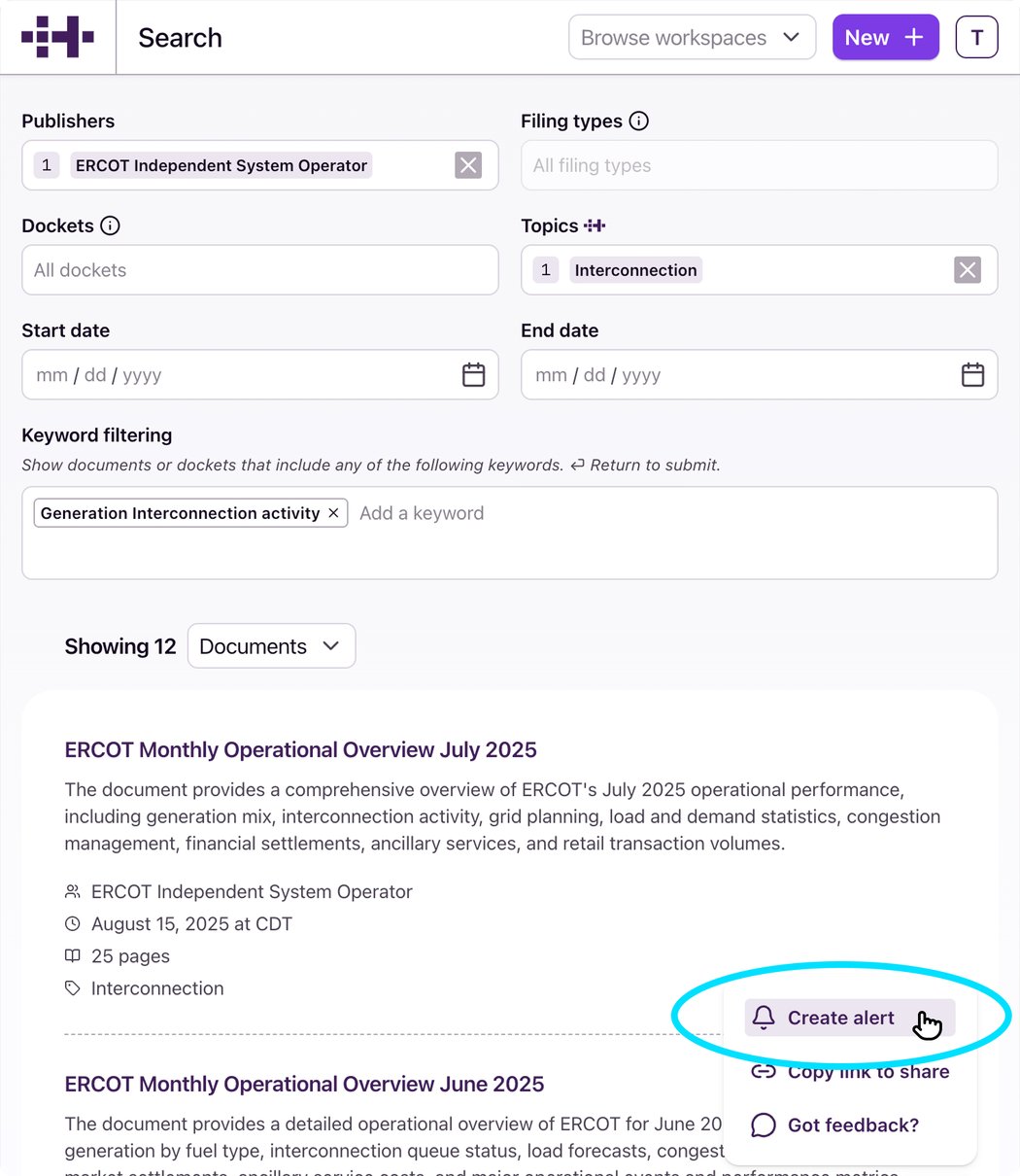Click the sparkle icon next to Topics
The width and height of the screenshot is (1020, 1176).
[595, 225]
